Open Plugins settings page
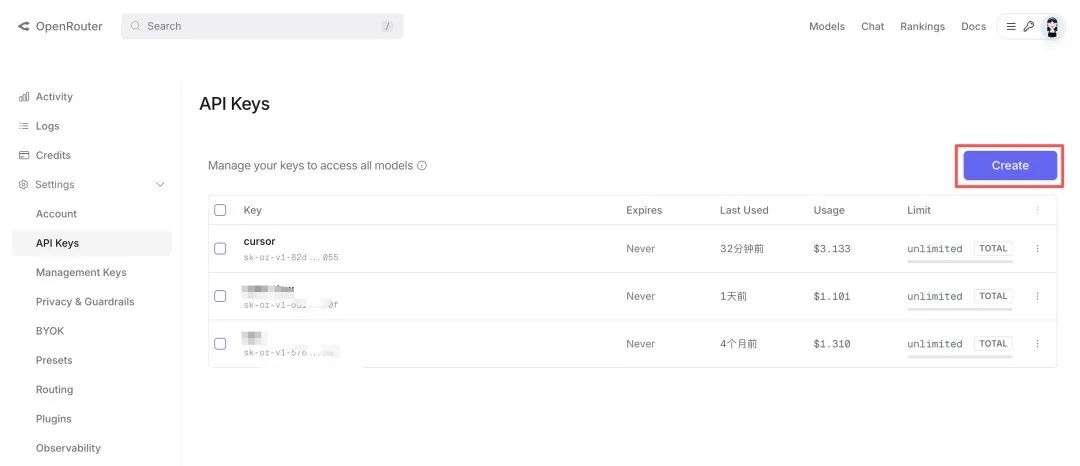 pos(54,419)
